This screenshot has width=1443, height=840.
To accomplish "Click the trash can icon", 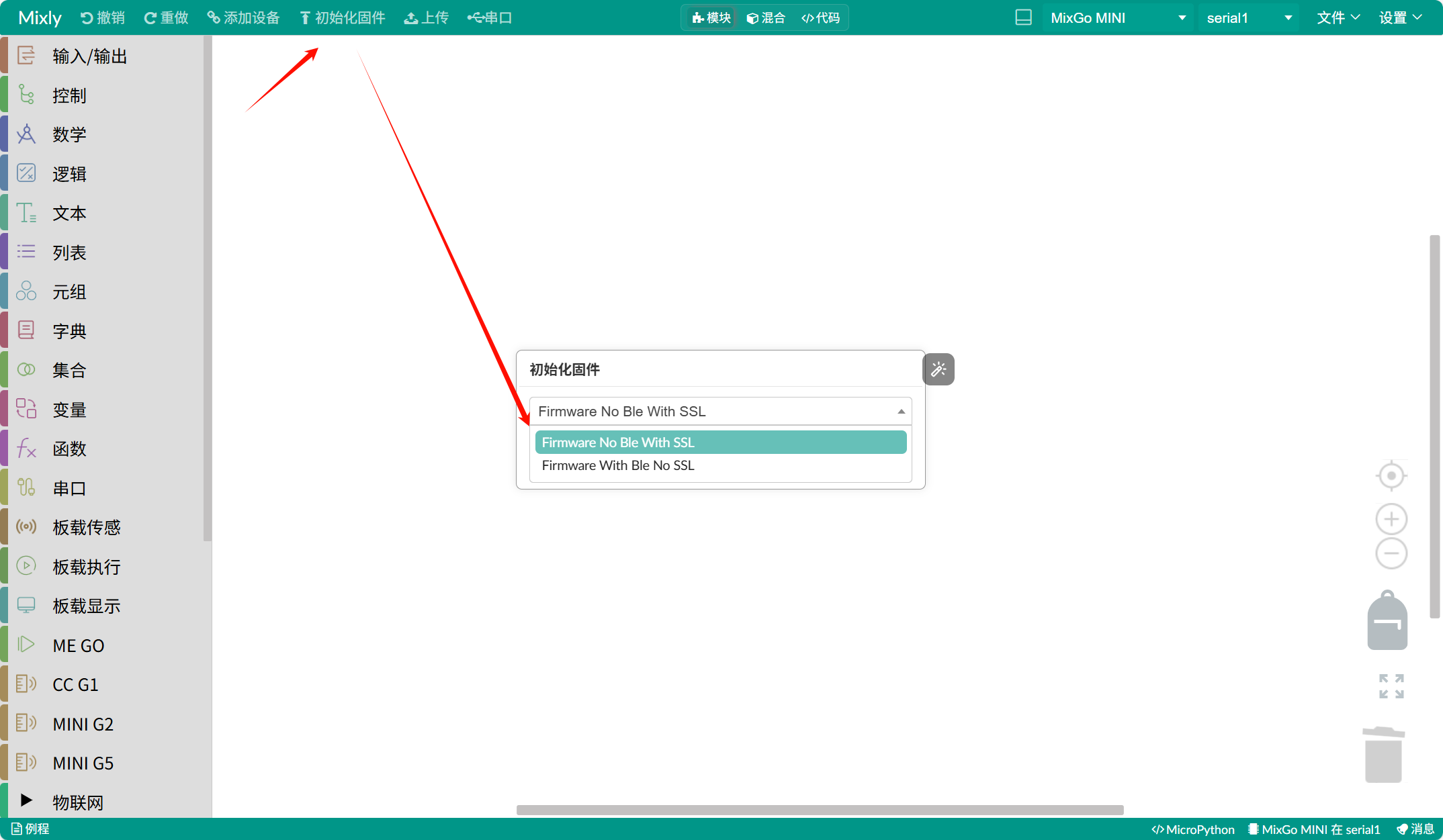I will tap(1383, 755).
